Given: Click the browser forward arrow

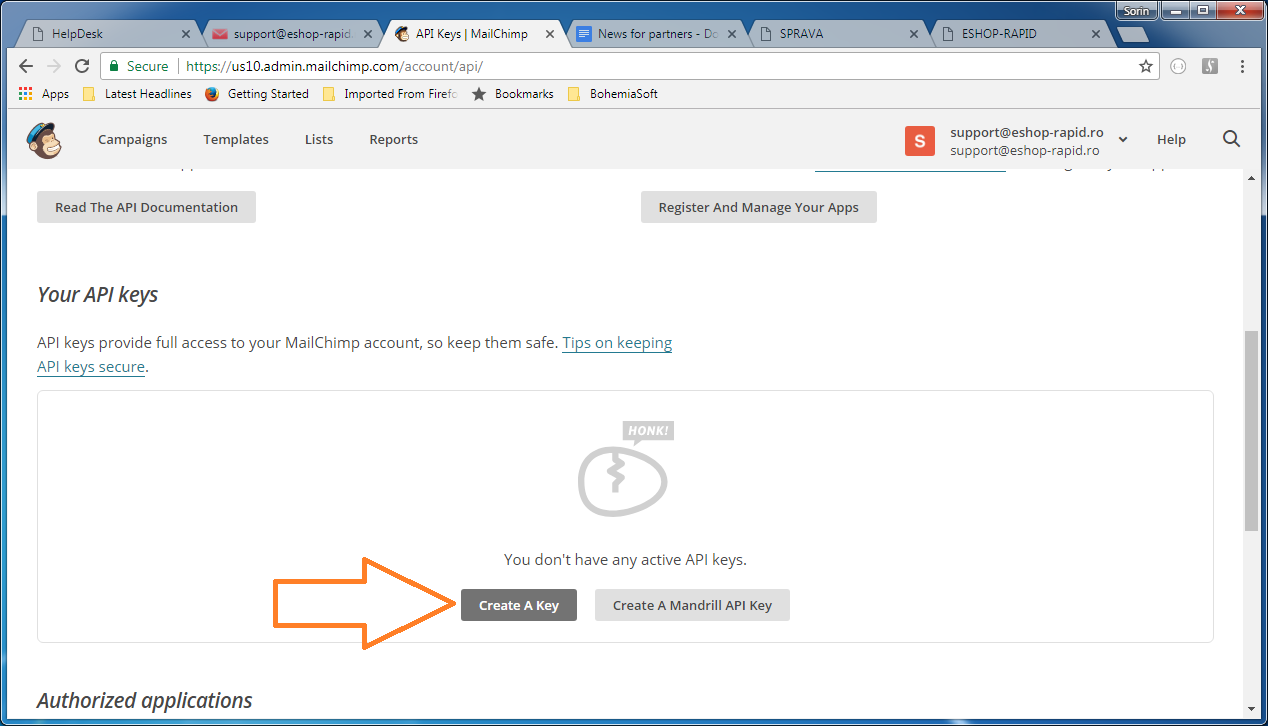Looking at the screenshot, I should coord(54,66).
